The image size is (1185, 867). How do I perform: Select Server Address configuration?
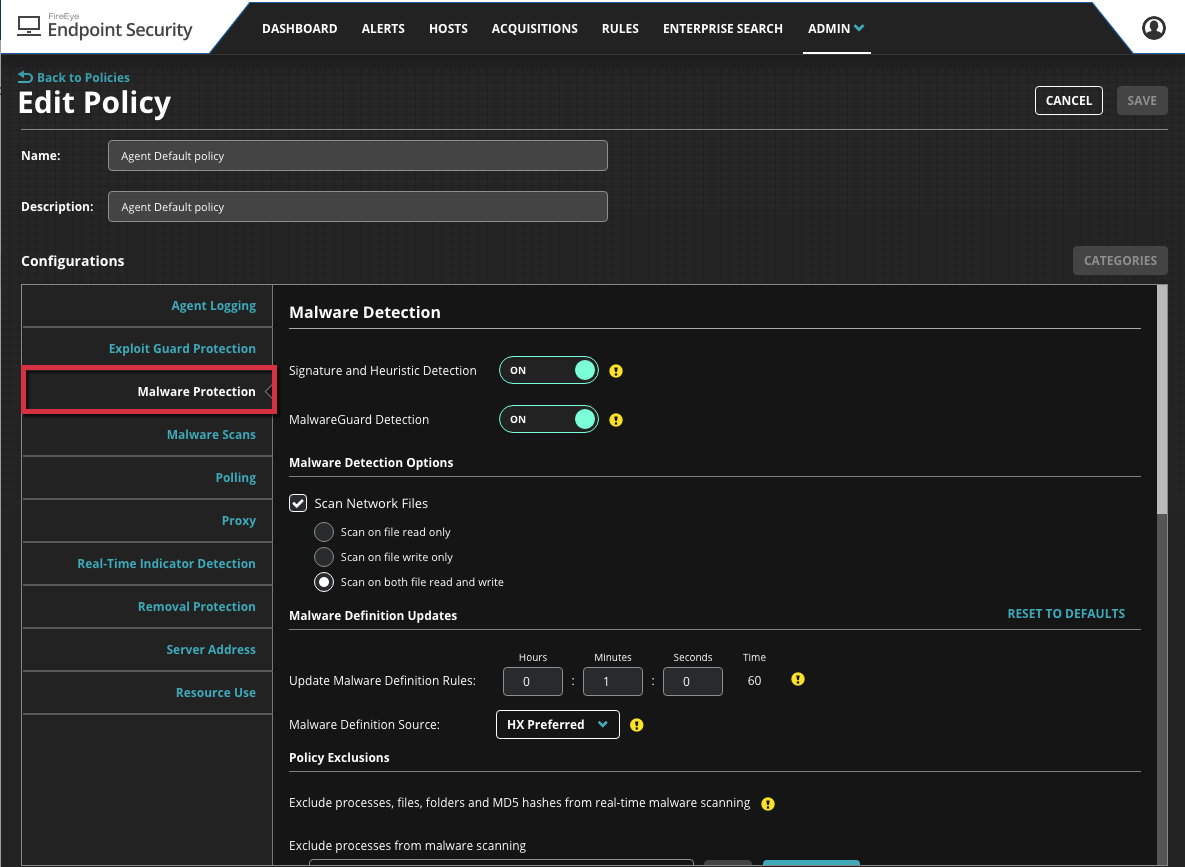click(x=147, y=650)
